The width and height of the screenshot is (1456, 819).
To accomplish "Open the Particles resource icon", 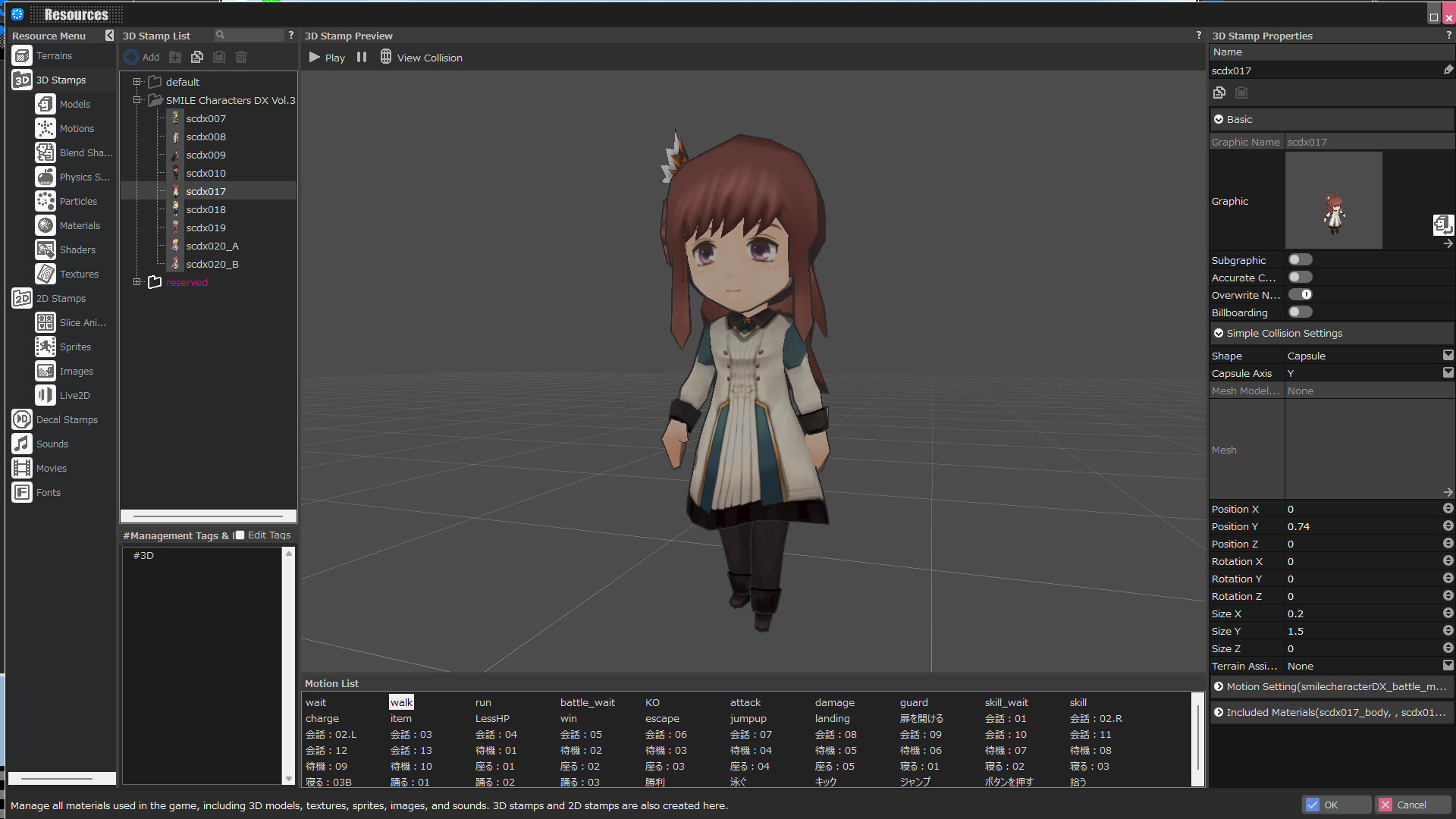I will [x=45, y=201].
